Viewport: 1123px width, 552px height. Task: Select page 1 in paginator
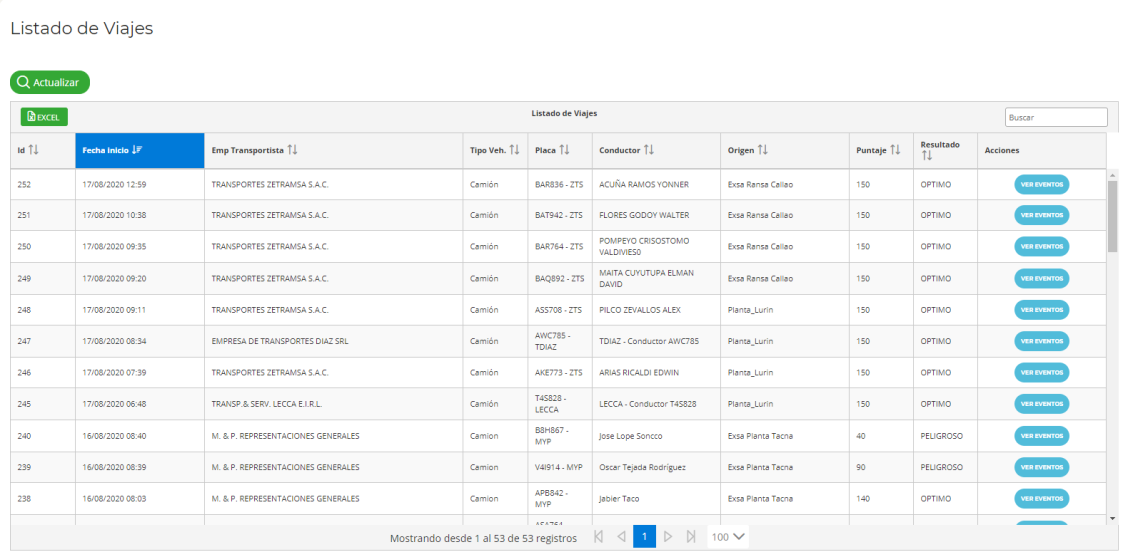(645, 536)
